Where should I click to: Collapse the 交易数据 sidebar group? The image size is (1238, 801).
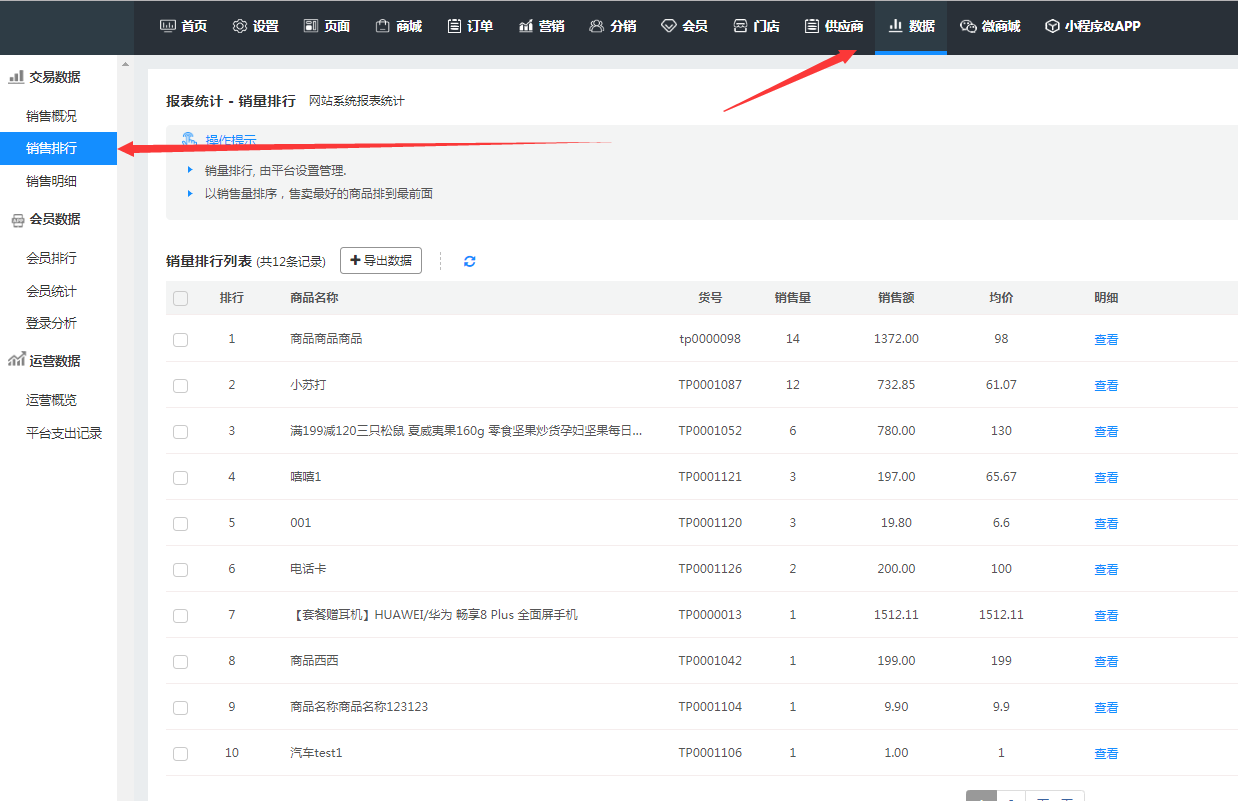click(45, 77)
